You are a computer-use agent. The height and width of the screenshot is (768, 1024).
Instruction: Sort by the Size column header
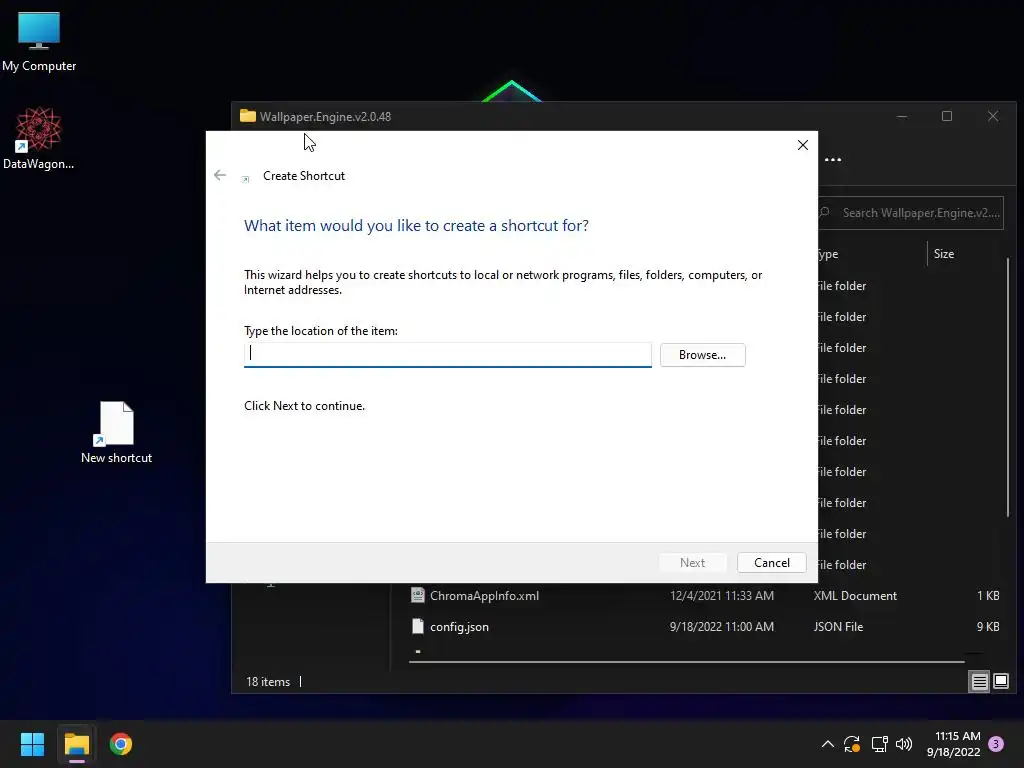[944, 253]
